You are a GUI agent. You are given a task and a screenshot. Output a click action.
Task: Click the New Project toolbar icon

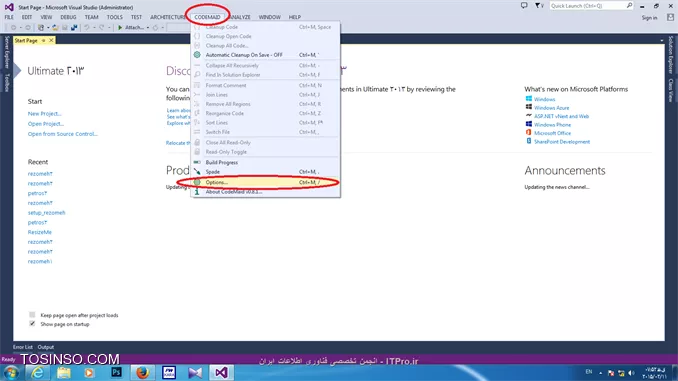pos(41,28)
